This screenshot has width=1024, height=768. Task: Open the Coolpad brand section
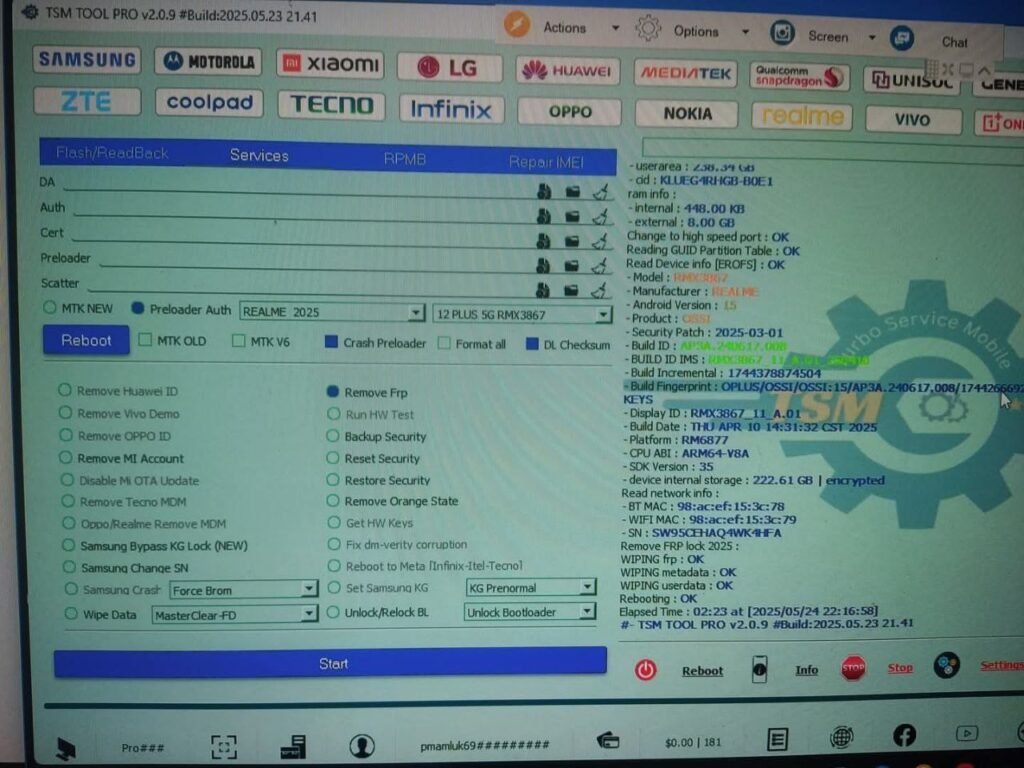point(209,103)
